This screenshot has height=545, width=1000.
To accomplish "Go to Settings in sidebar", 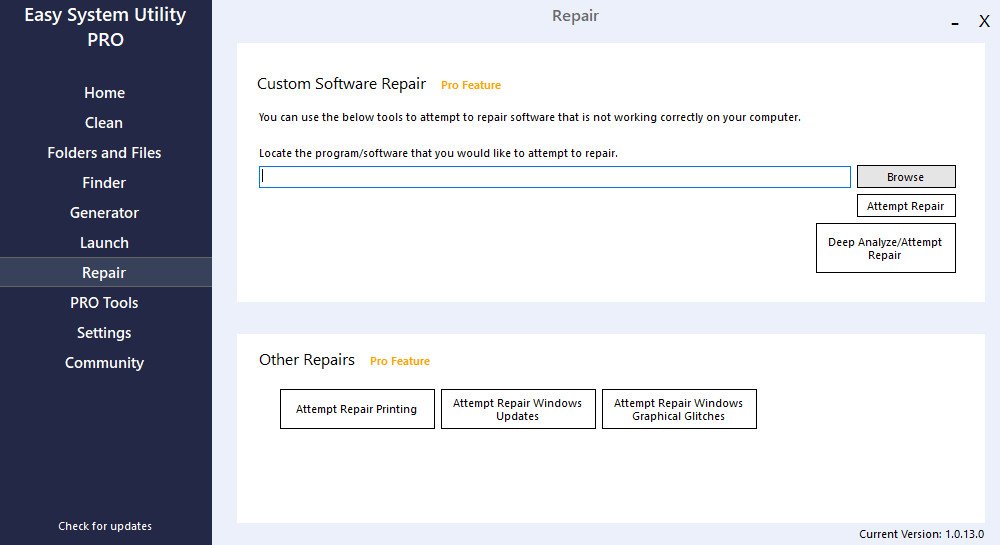I will point(104,333).
